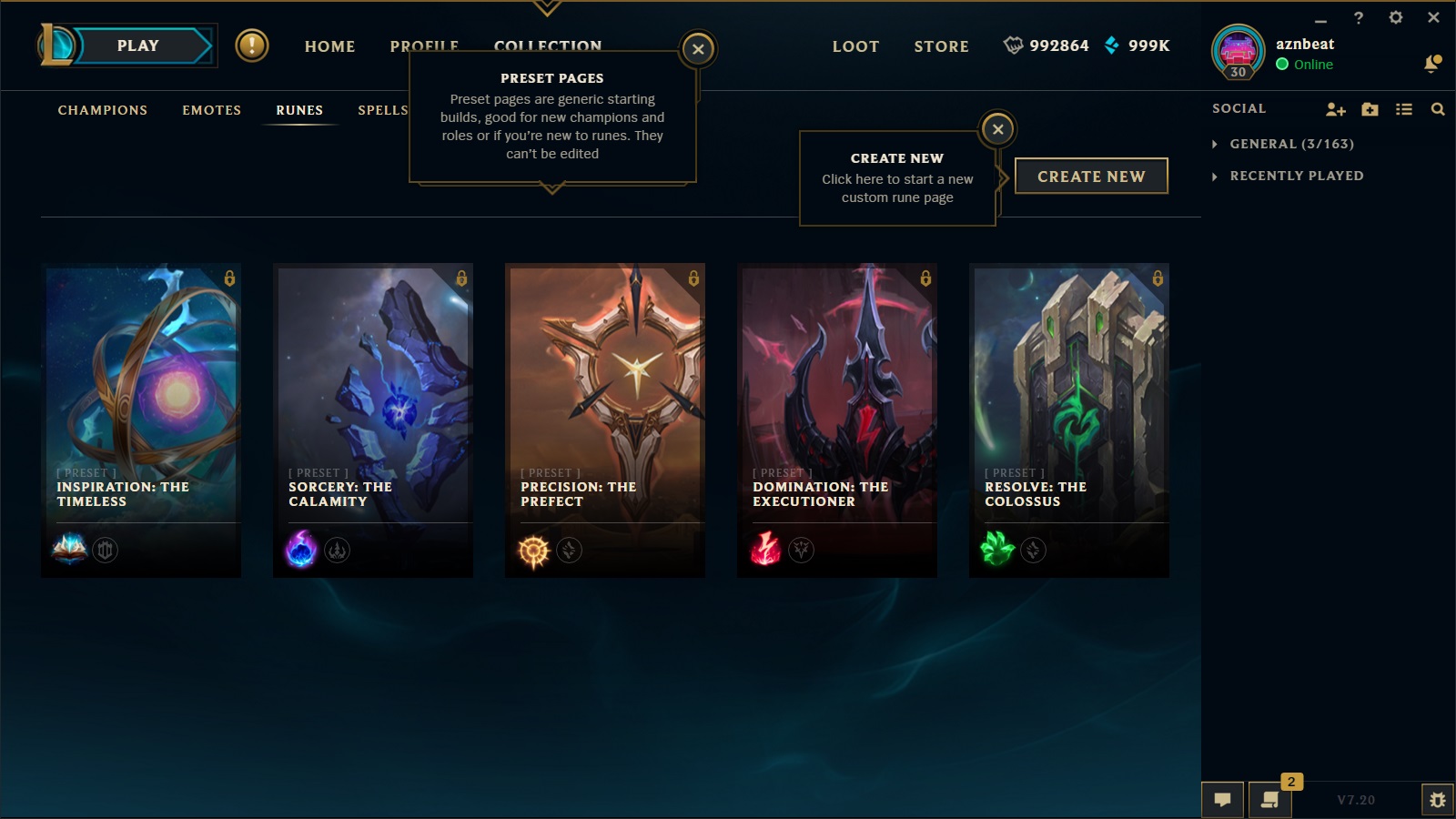The width and height of the screenshot is (1456, 819).
Task: Switch to the Emotes tab
Action: [x=212, y=110]
